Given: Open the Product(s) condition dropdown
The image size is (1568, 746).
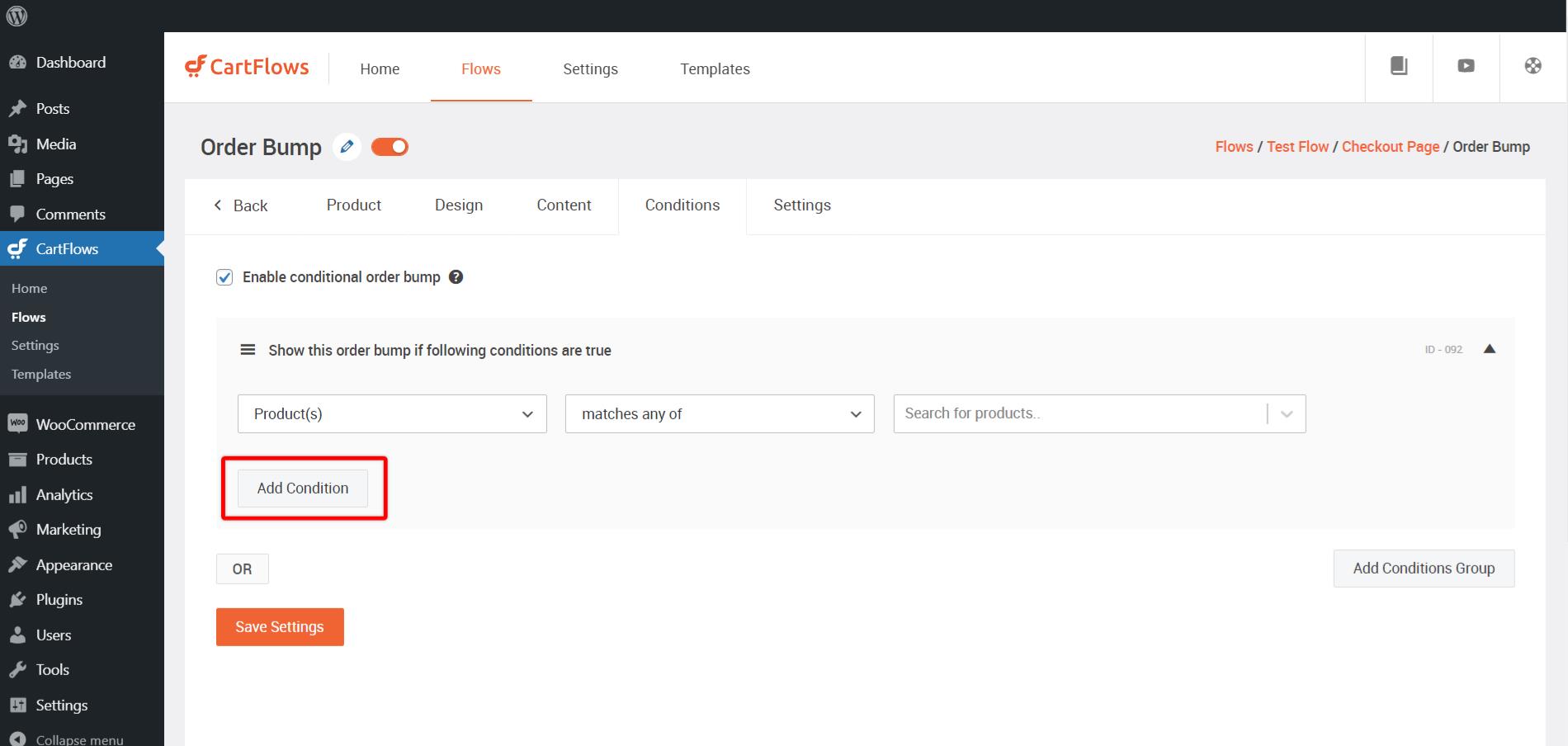Looking at the screenshot, I should [x=392, y=413].
